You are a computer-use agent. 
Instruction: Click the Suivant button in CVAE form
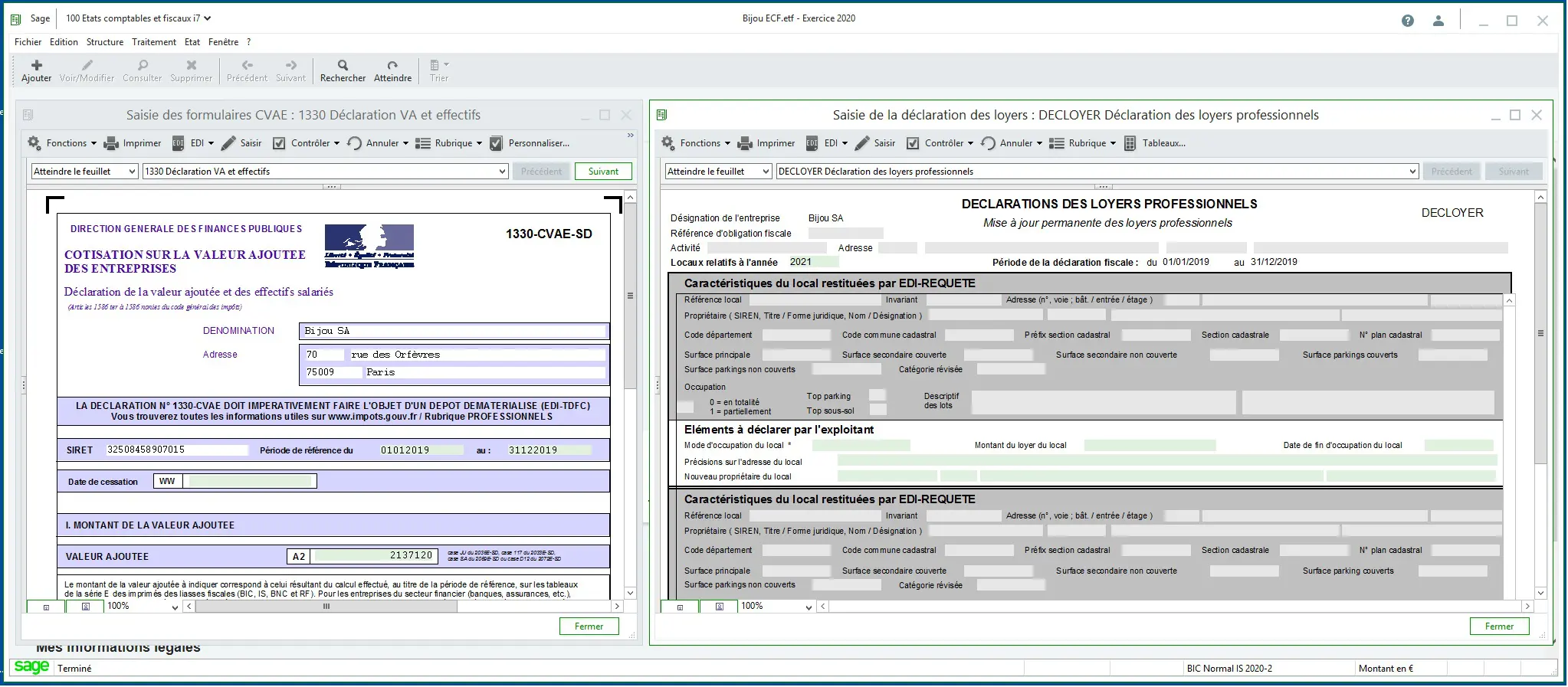(x=603, y=172)
